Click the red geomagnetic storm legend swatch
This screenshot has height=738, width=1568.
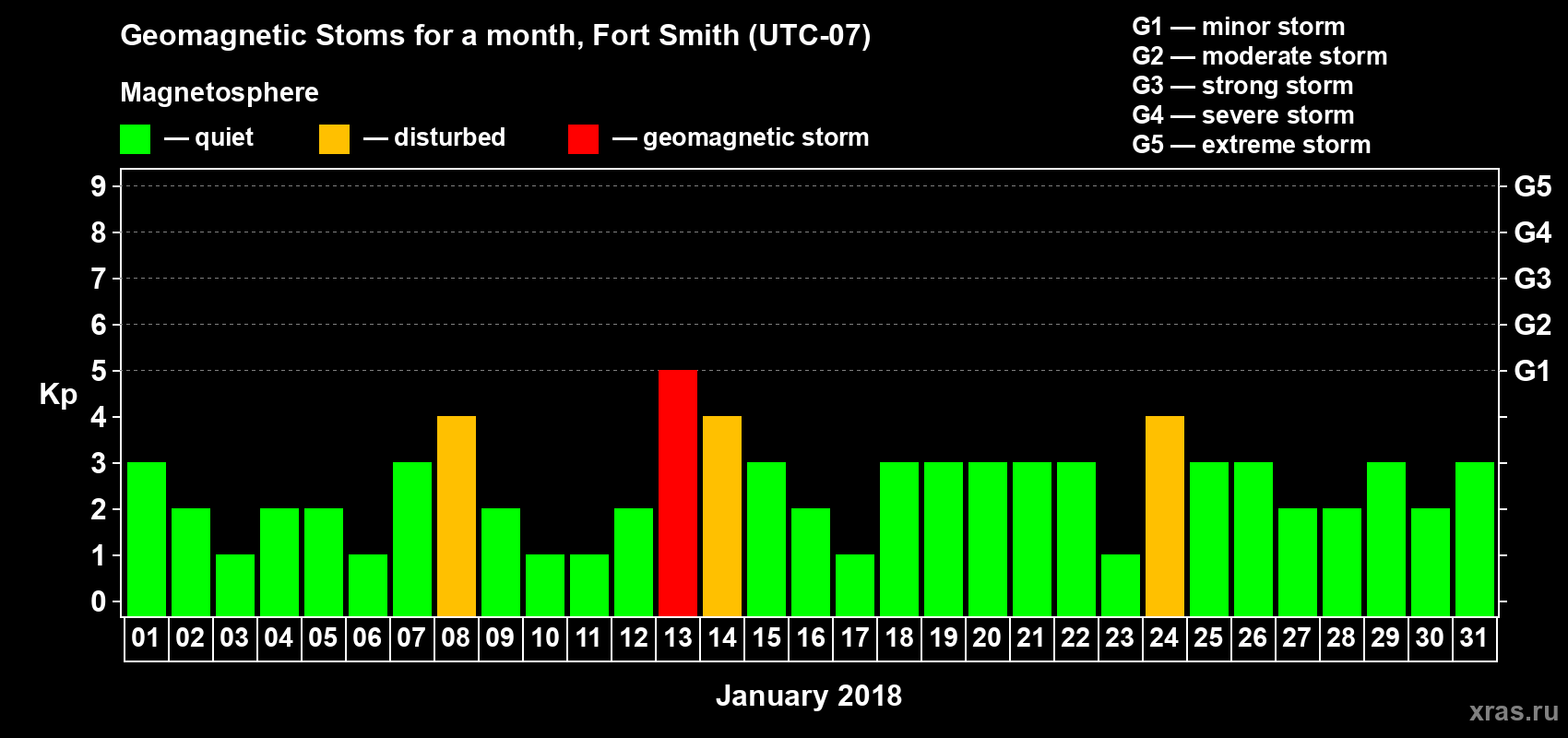tap(583, 139)
